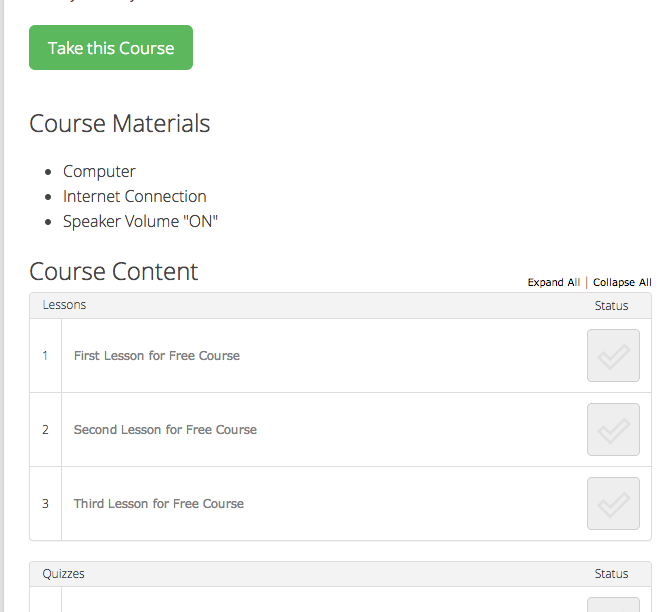Select lesson number 3 in the list
This screenshot has width=667, height=612.
[45, 504]
